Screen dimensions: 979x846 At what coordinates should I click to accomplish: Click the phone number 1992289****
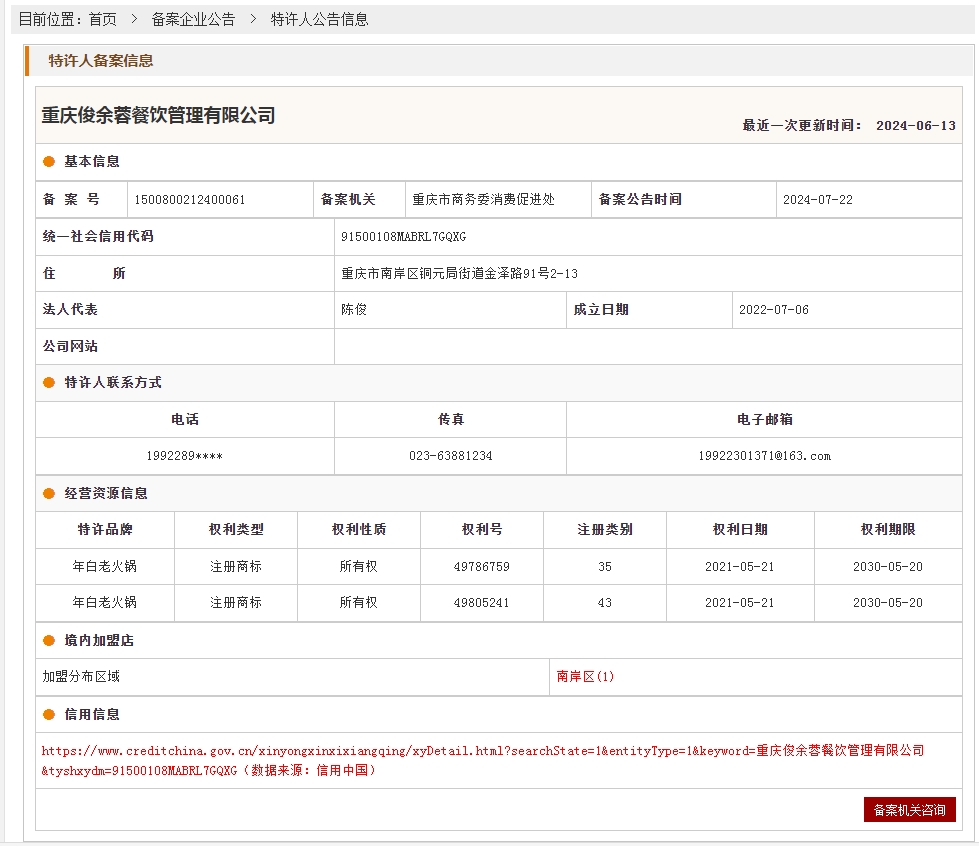[184, 456]
